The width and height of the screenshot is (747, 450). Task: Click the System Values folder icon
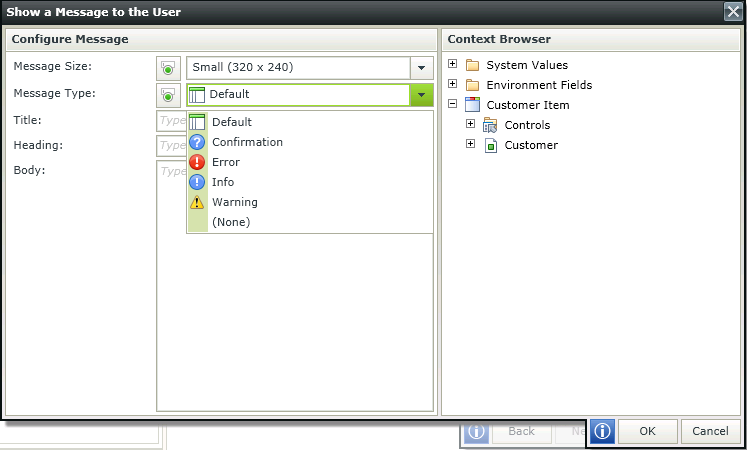tap(472, 65)
